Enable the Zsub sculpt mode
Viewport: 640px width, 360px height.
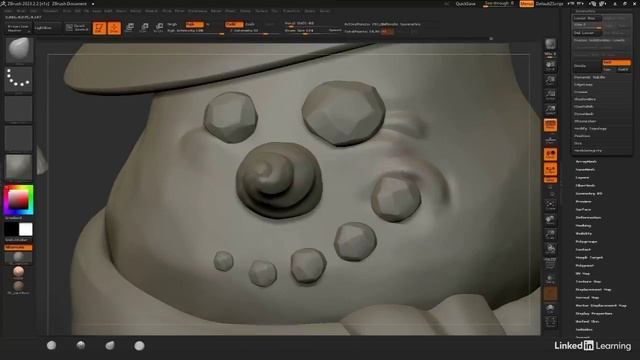[x=250, y=24]
